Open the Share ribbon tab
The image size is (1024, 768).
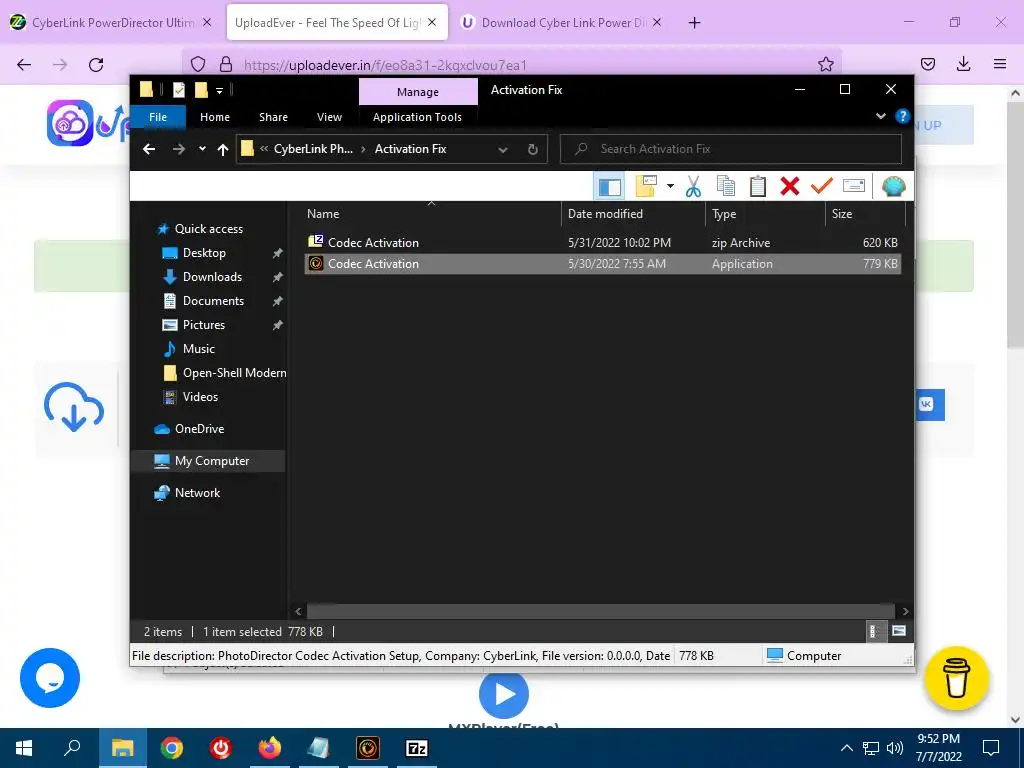tap(273, 117)
